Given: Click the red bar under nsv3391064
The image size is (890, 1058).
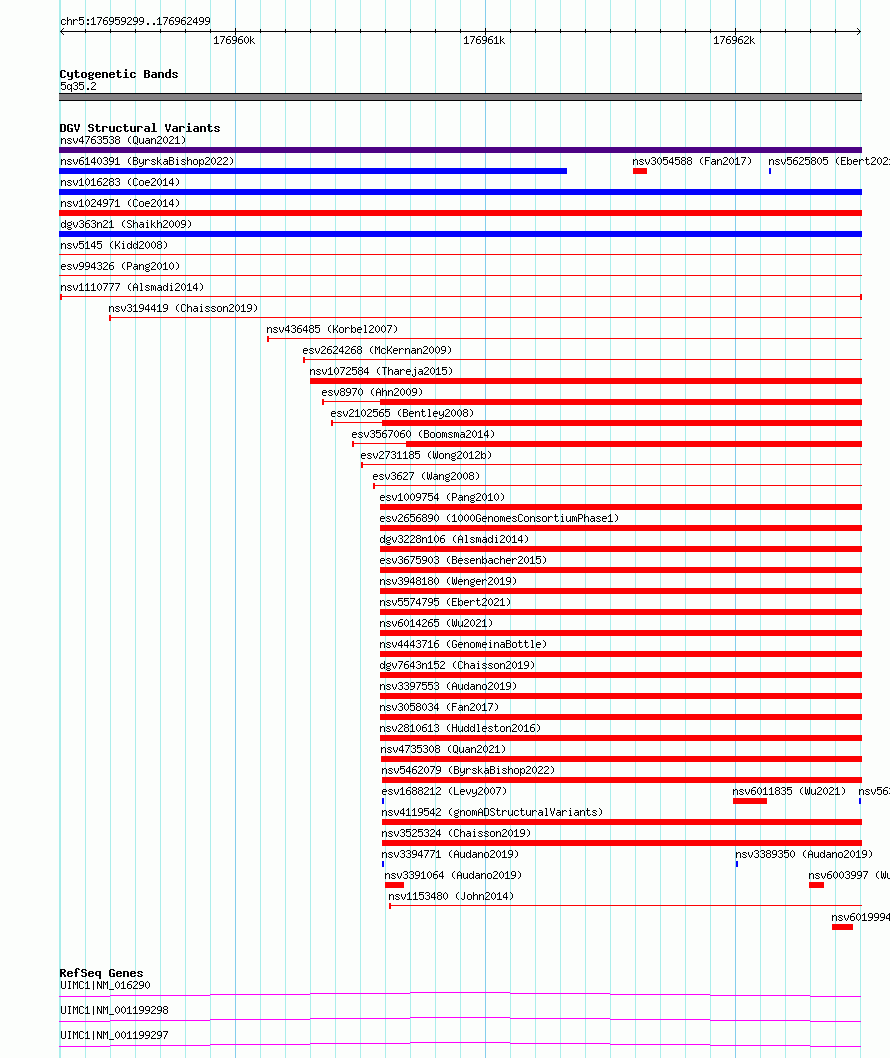Looking at the screenshot, I should (x=394, y=885).
